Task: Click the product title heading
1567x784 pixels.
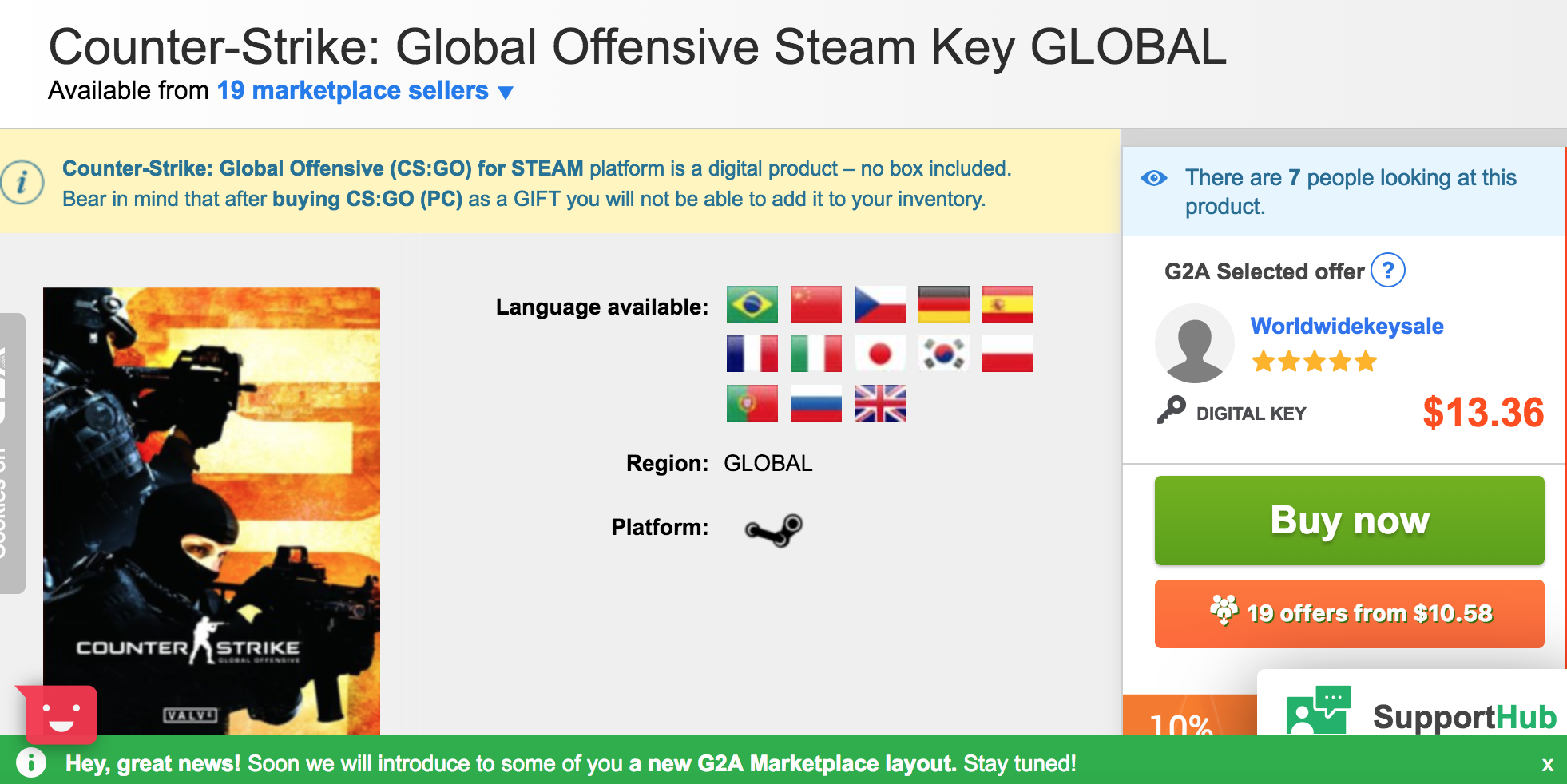Action: pyautogui.click(x=637, y=46)
